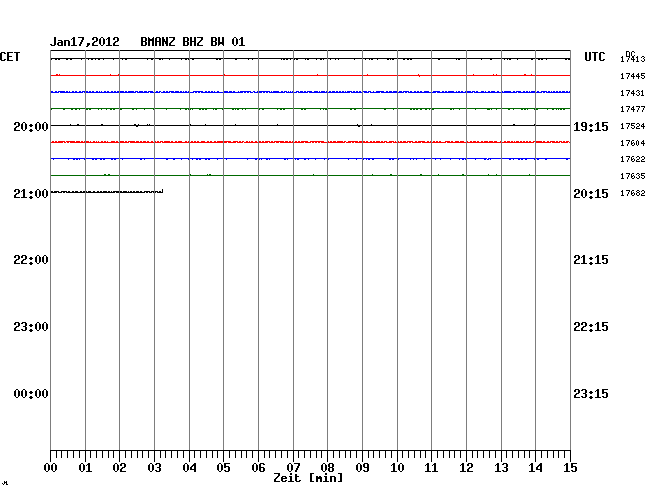
Task: Click the UTC time label "19:15"
Action: click(x=591, y=126)
